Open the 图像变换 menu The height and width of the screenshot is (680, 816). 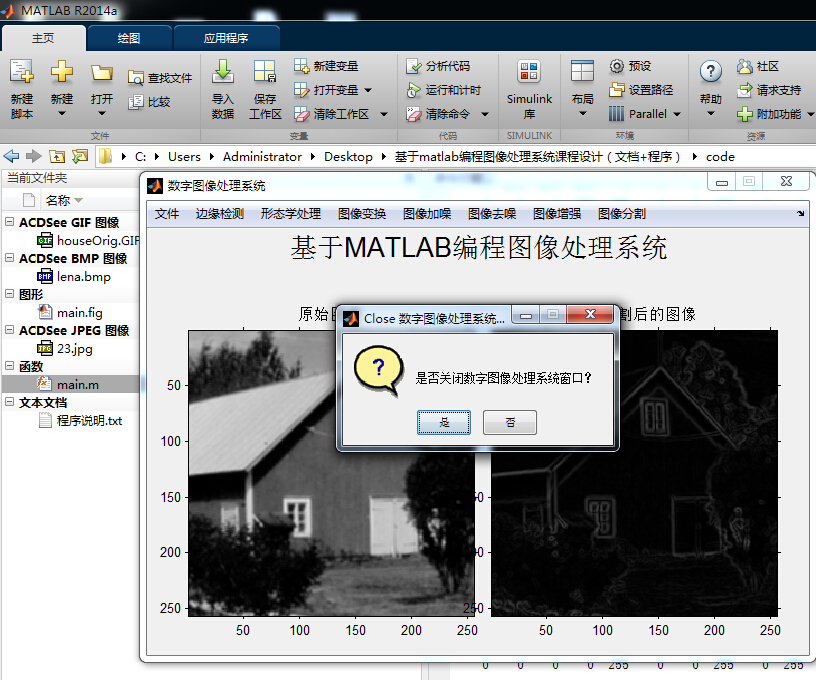click(362, 214)
